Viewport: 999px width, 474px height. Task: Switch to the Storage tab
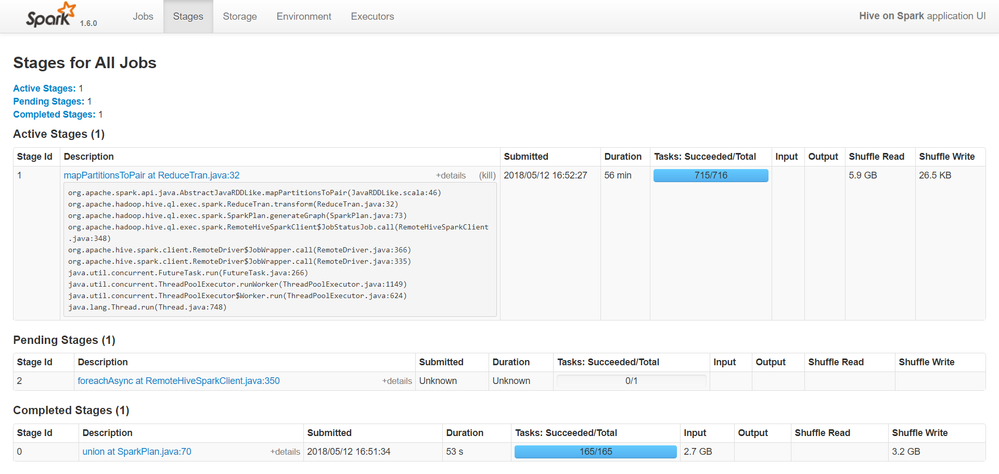239,16
